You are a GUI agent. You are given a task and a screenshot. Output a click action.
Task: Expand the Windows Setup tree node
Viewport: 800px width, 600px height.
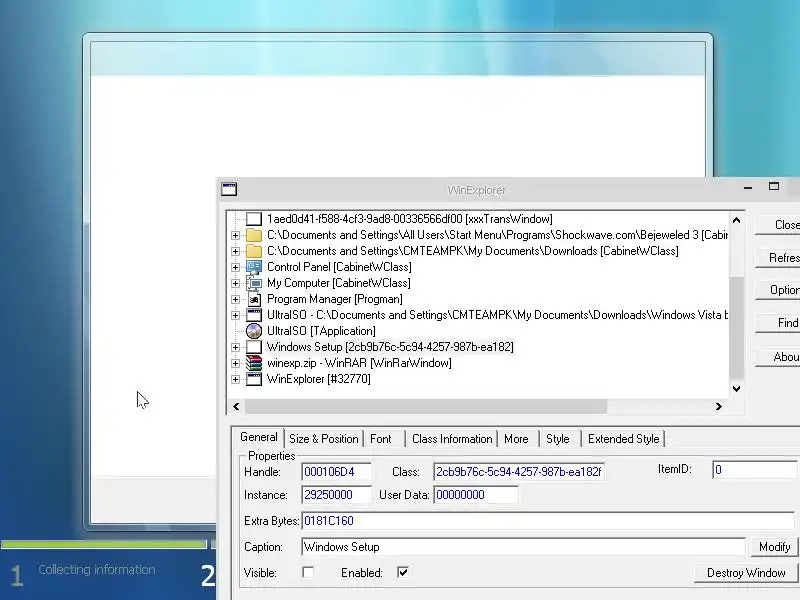tap(235, 347)
